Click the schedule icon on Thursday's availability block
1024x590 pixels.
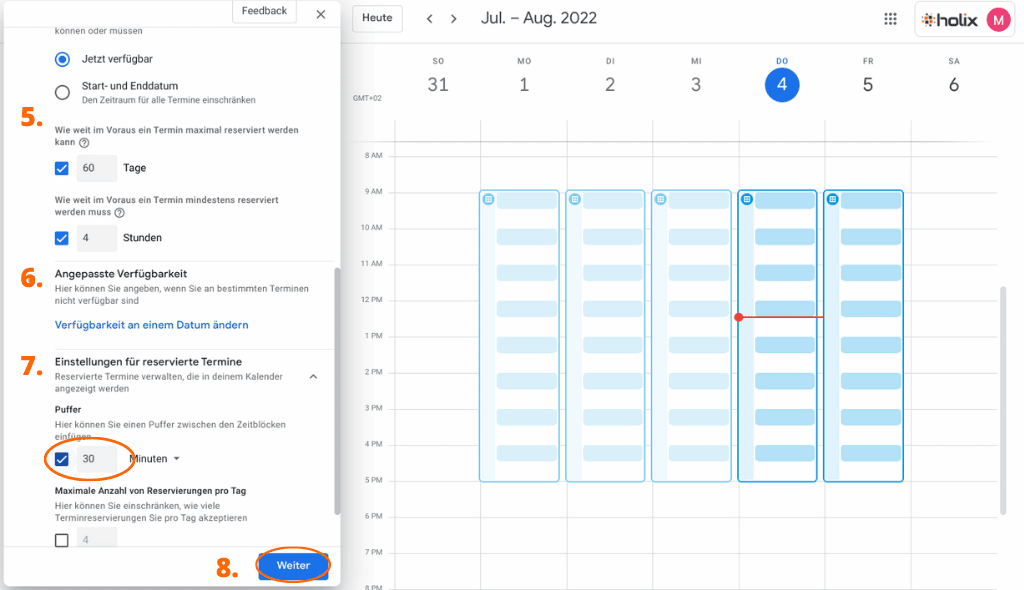[748, 198]
